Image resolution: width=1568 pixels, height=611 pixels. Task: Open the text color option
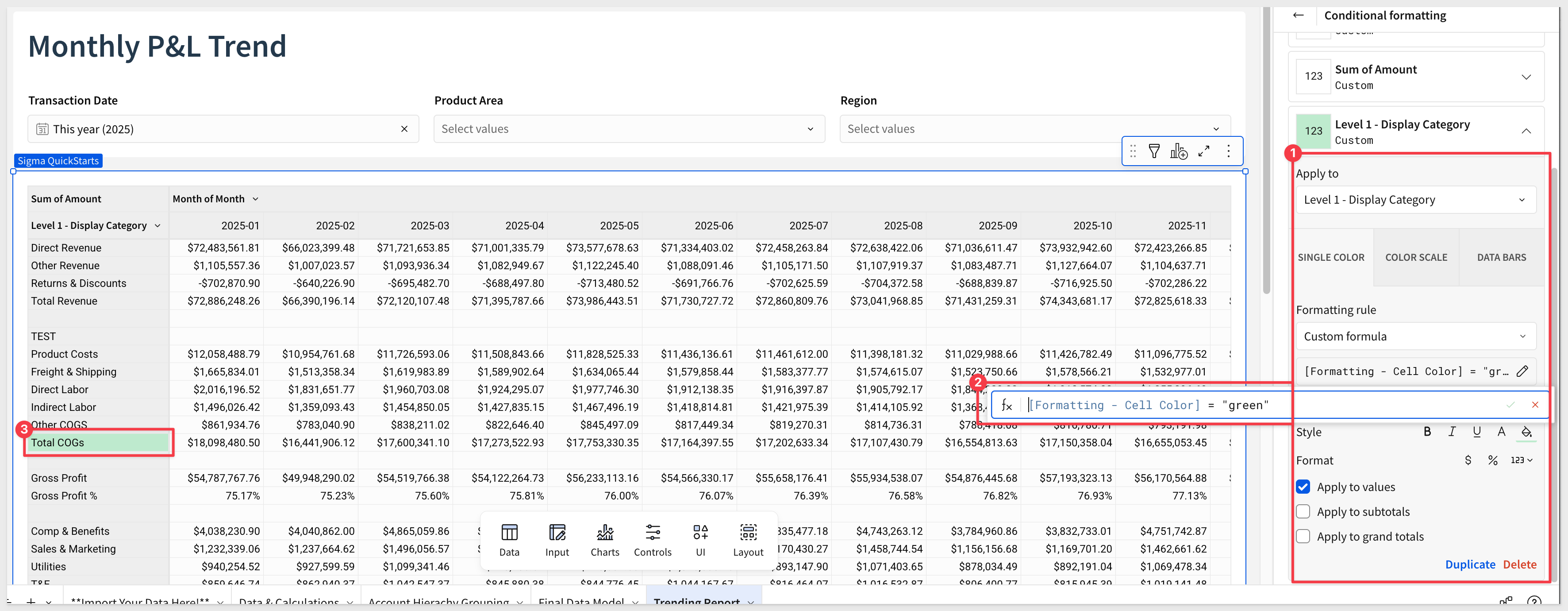pyautogui.click(x=1502, y=432)
